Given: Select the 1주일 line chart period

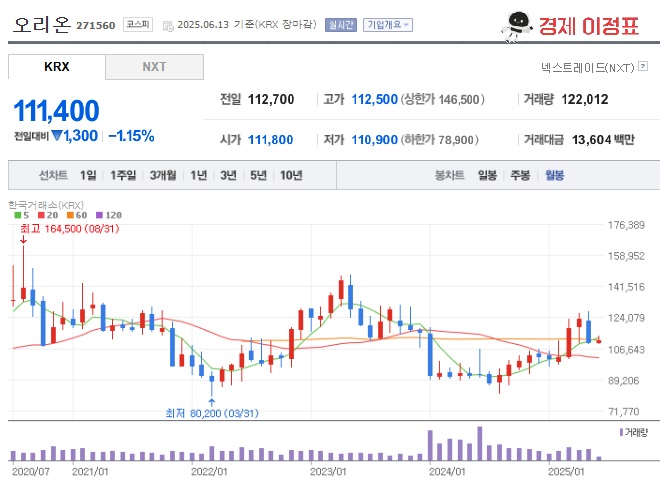Looking at the screenshot, I should point(123,175).
